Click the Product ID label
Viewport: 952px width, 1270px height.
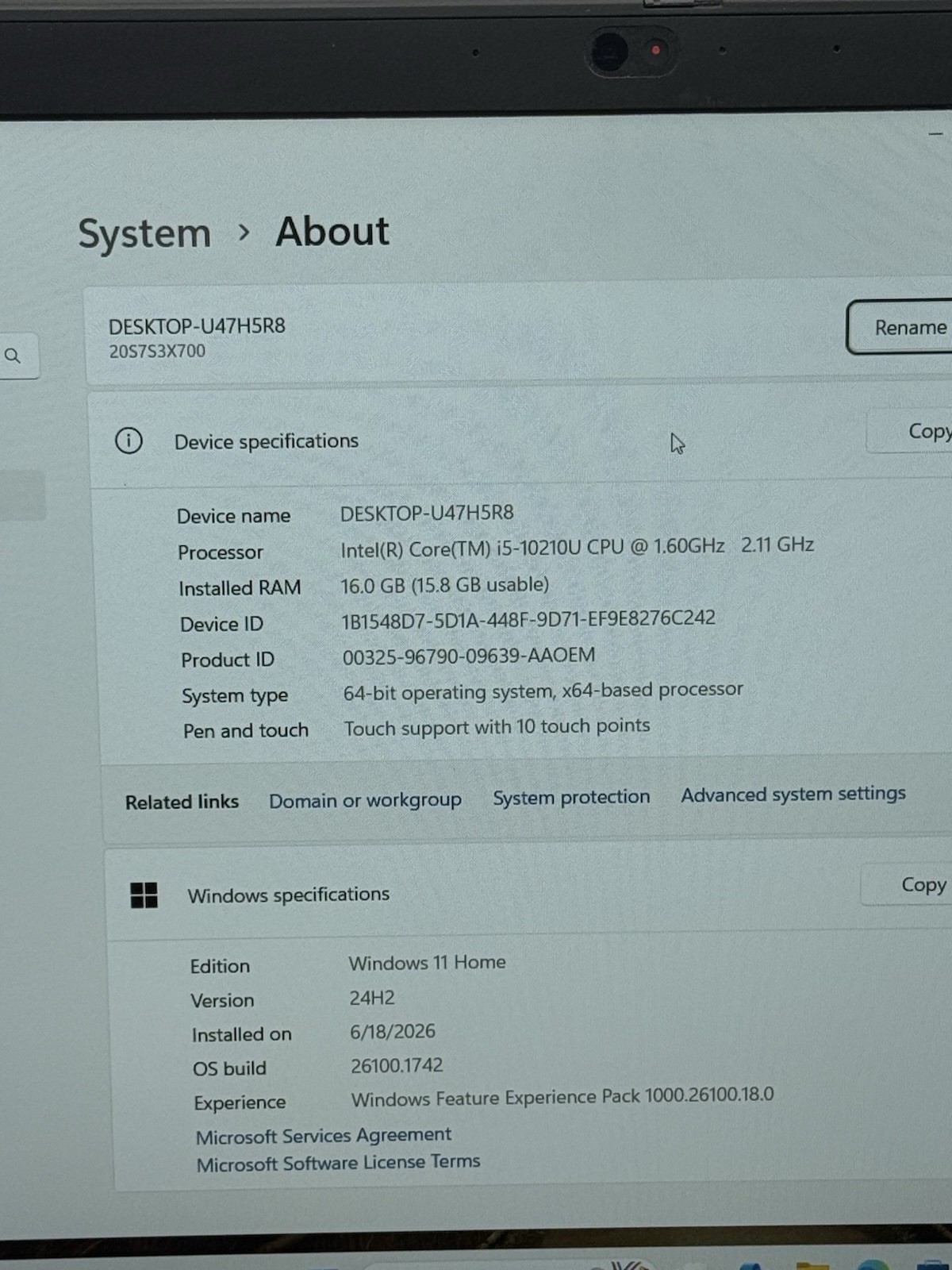pos(228,660)
